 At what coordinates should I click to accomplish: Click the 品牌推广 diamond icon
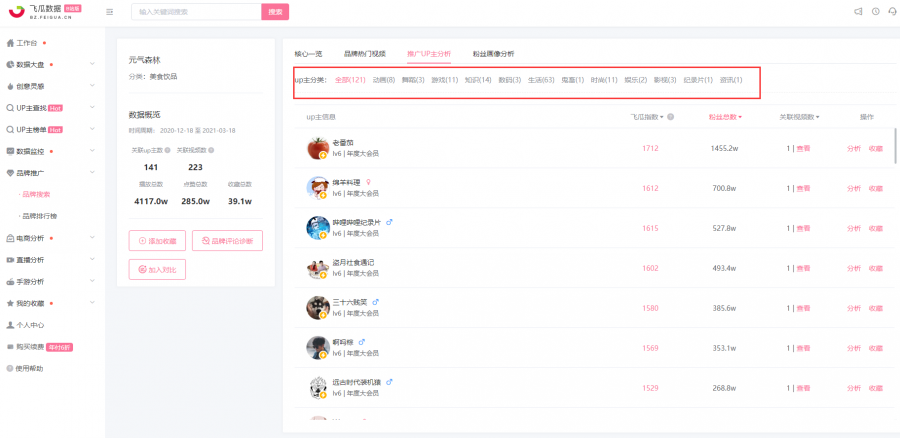(10, 173)
